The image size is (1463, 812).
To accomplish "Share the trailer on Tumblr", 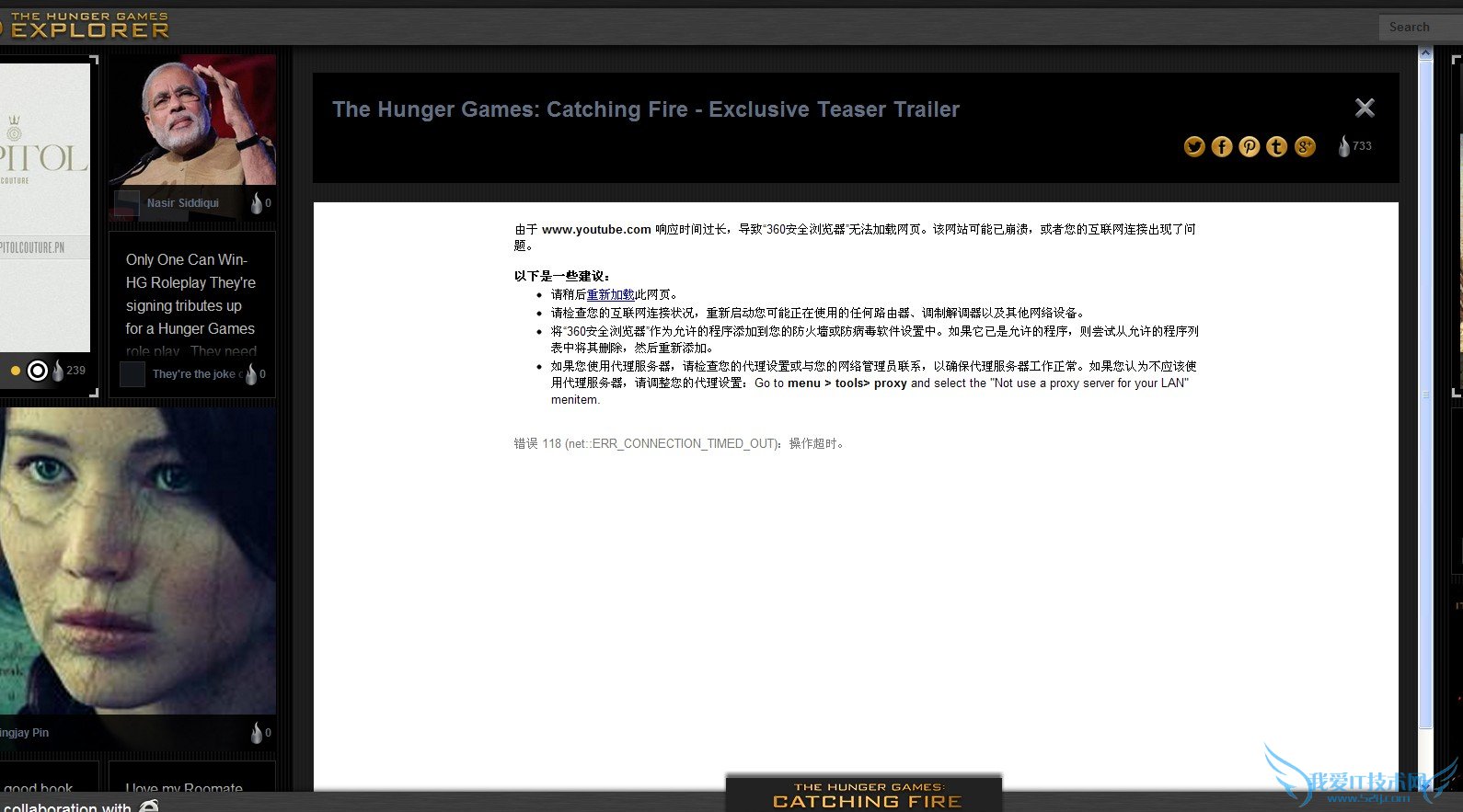I will [1277, 147].
